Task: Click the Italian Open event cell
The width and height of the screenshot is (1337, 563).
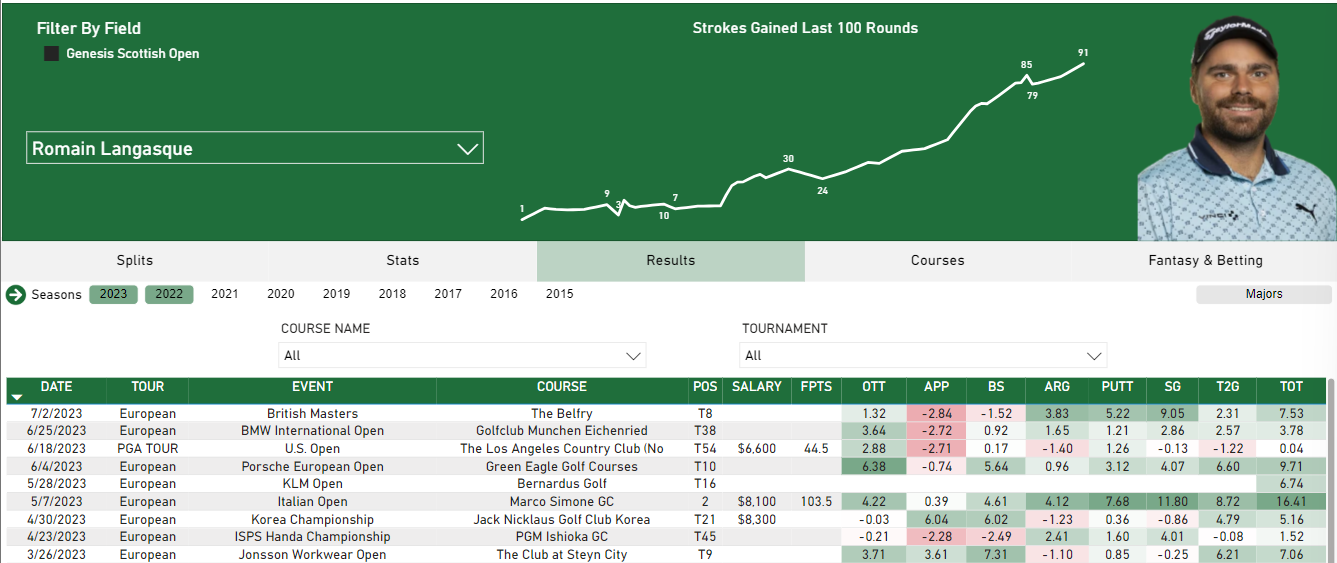Action: click(x=312, y=502)
